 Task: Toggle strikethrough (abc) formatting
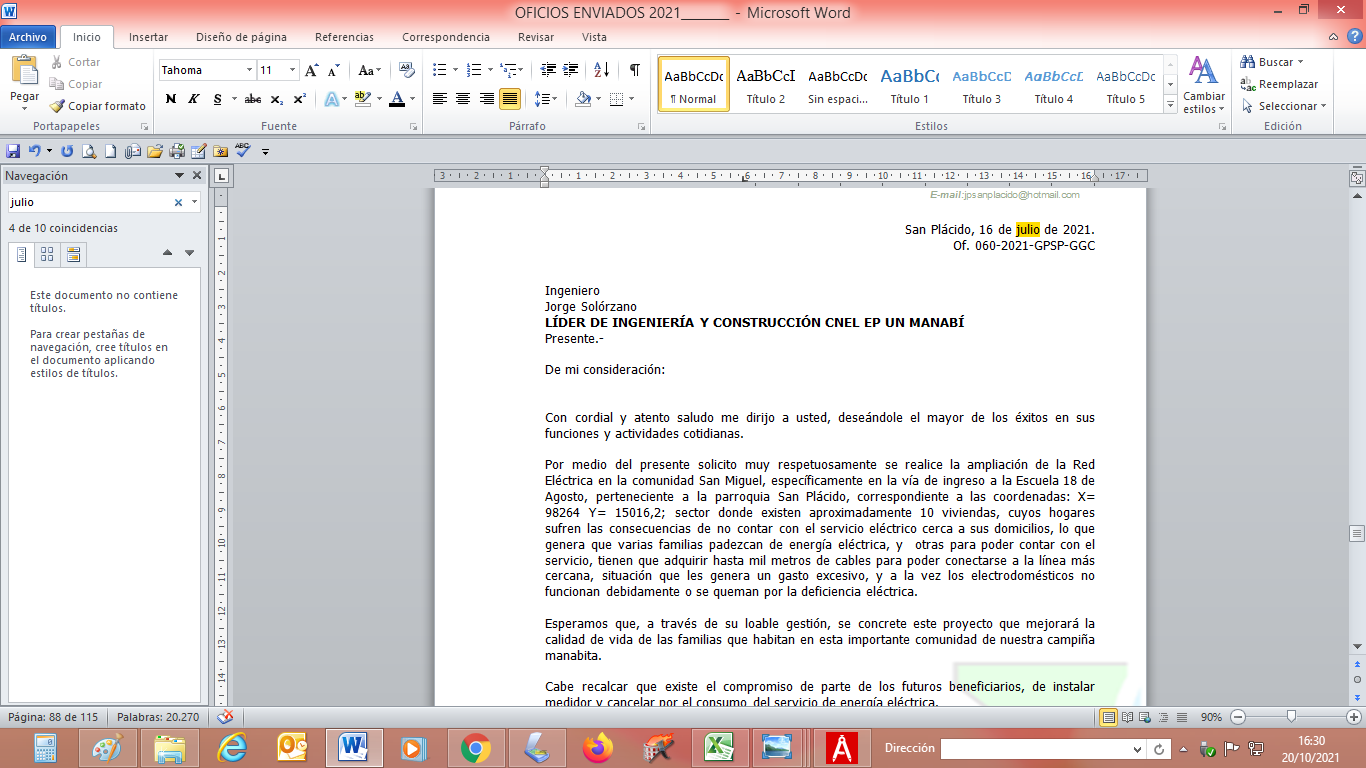pyautogui.click(x=253, y=99)
